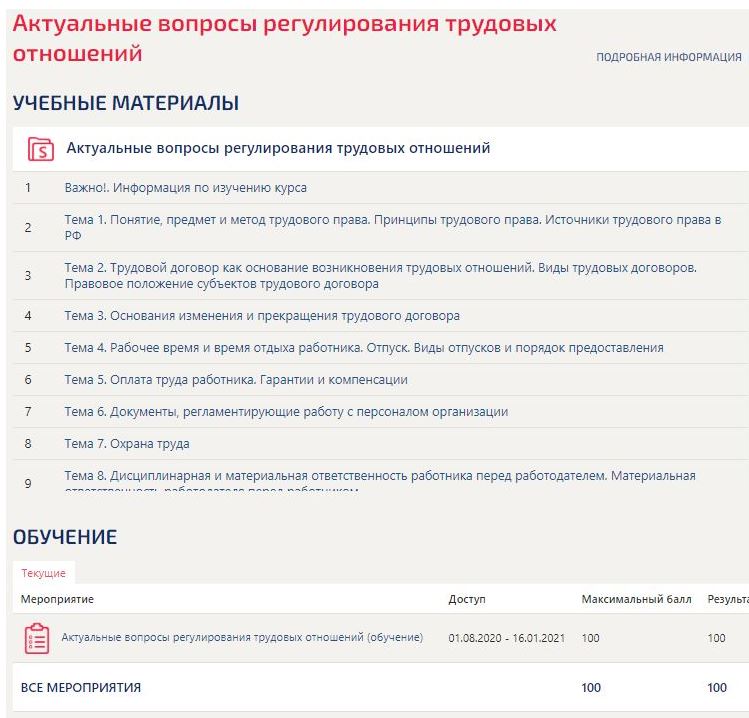
Task: Click the red course folder icon
Action: point(41,149)
